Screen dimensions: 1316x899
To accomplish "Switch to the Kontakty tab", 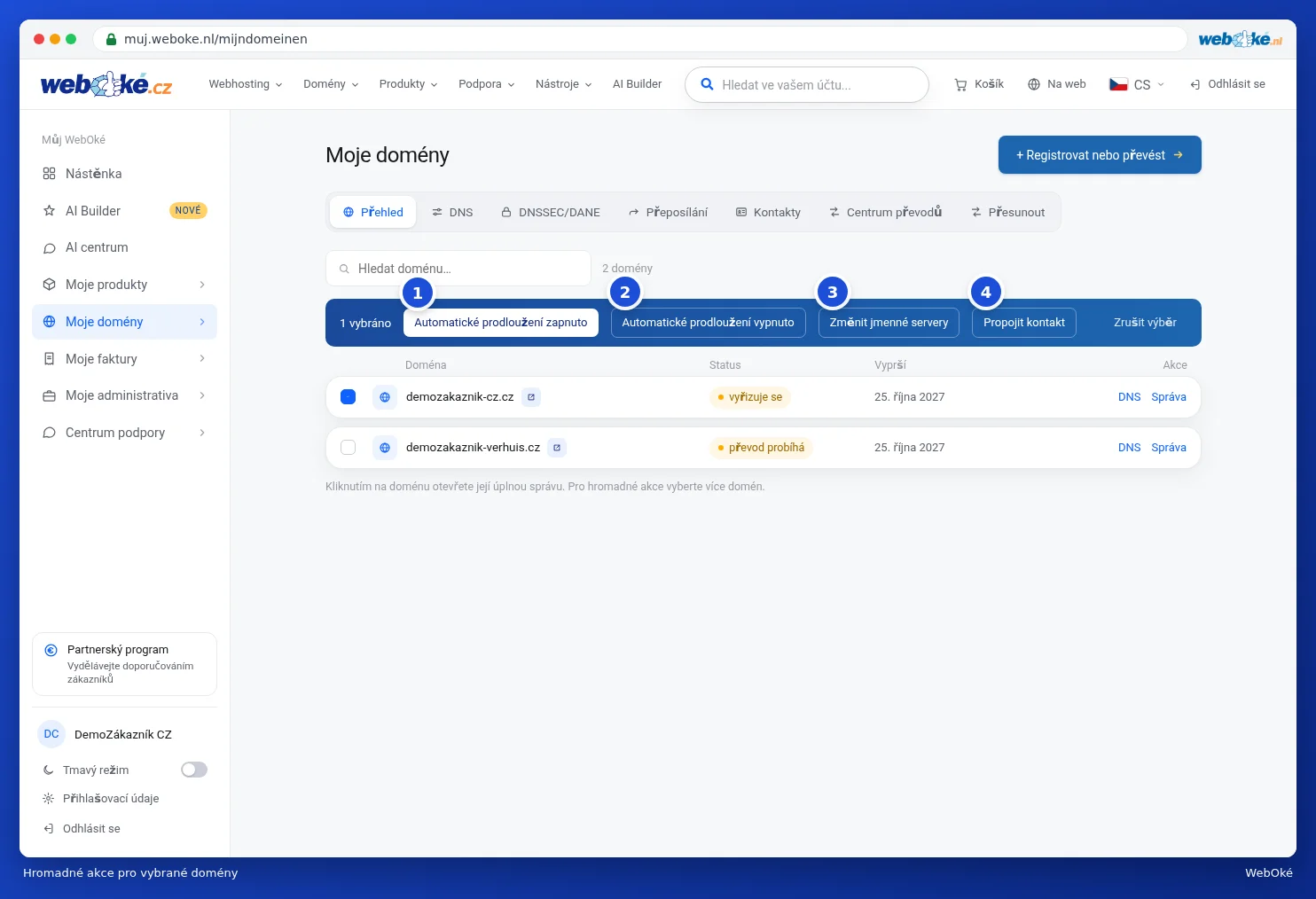I will [768, 213].
